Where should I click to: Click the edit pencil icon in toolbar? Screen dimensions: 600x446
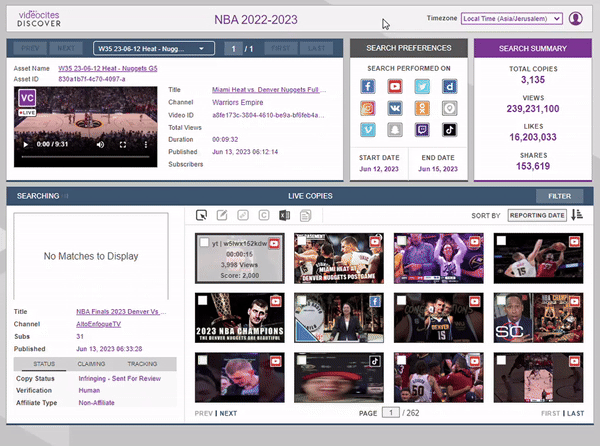(x=222, y=215)
